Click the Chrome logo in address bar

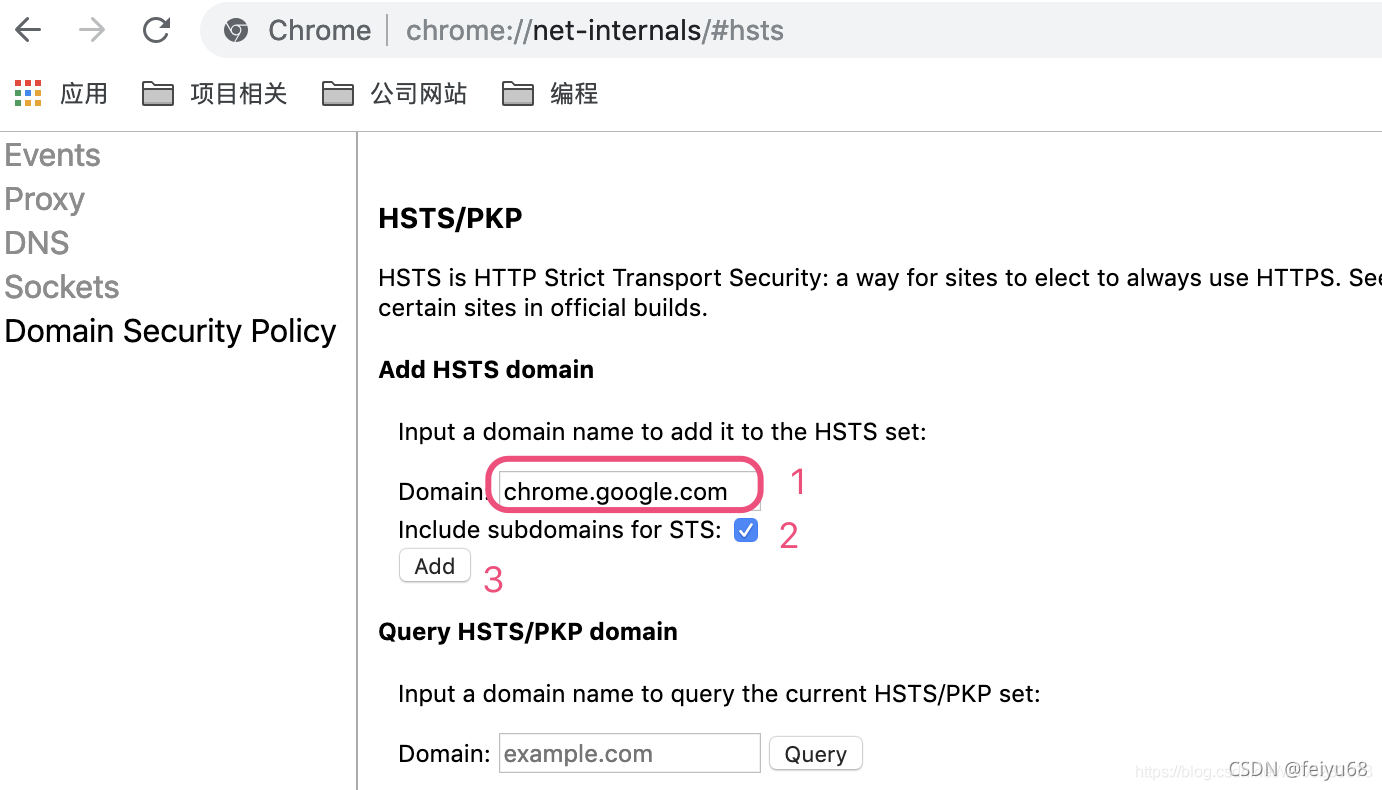pyautogui.click(x=236, y=30)
